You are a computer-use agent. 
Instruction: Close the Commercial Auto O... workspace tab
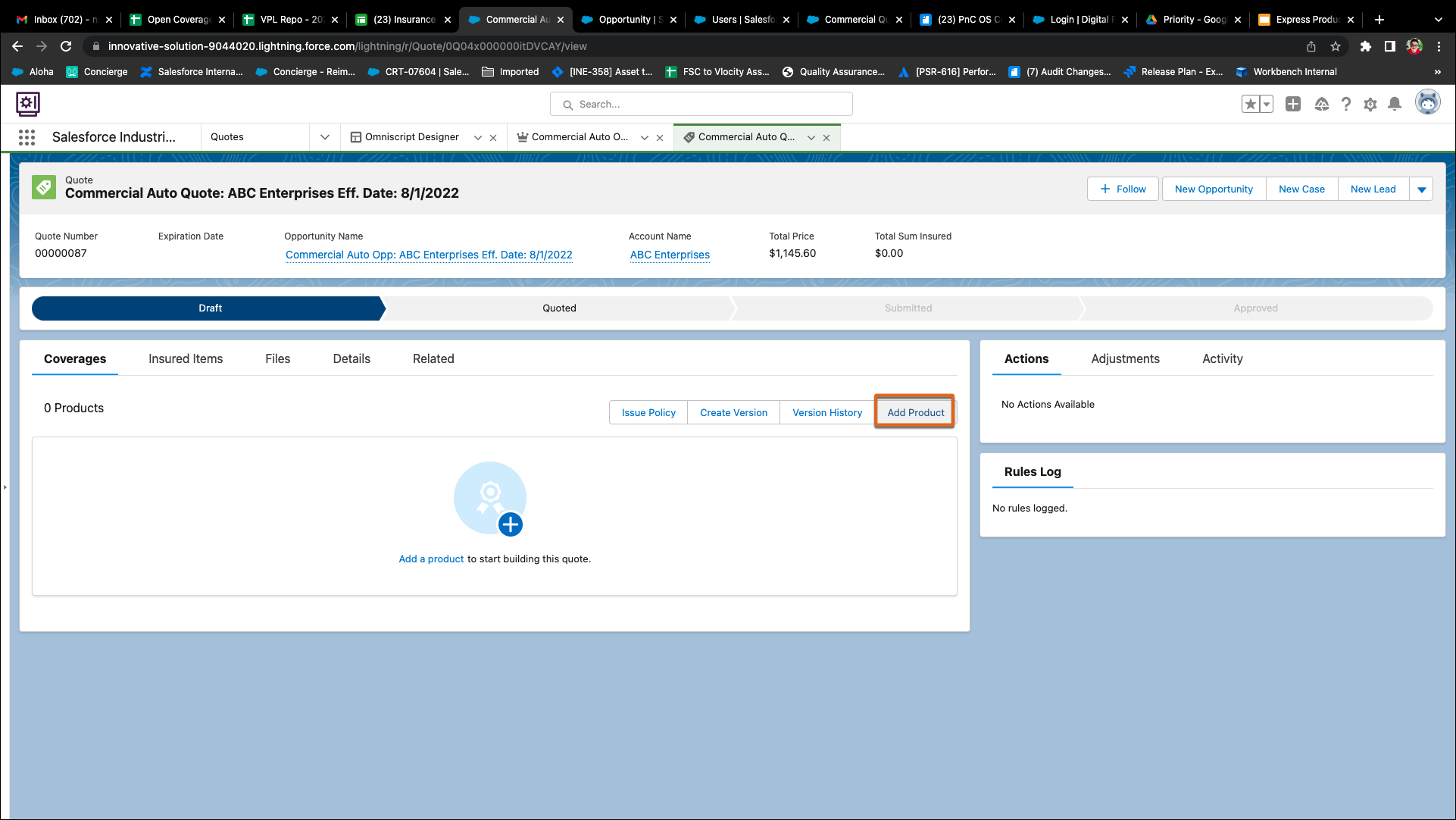coord(660,138)
